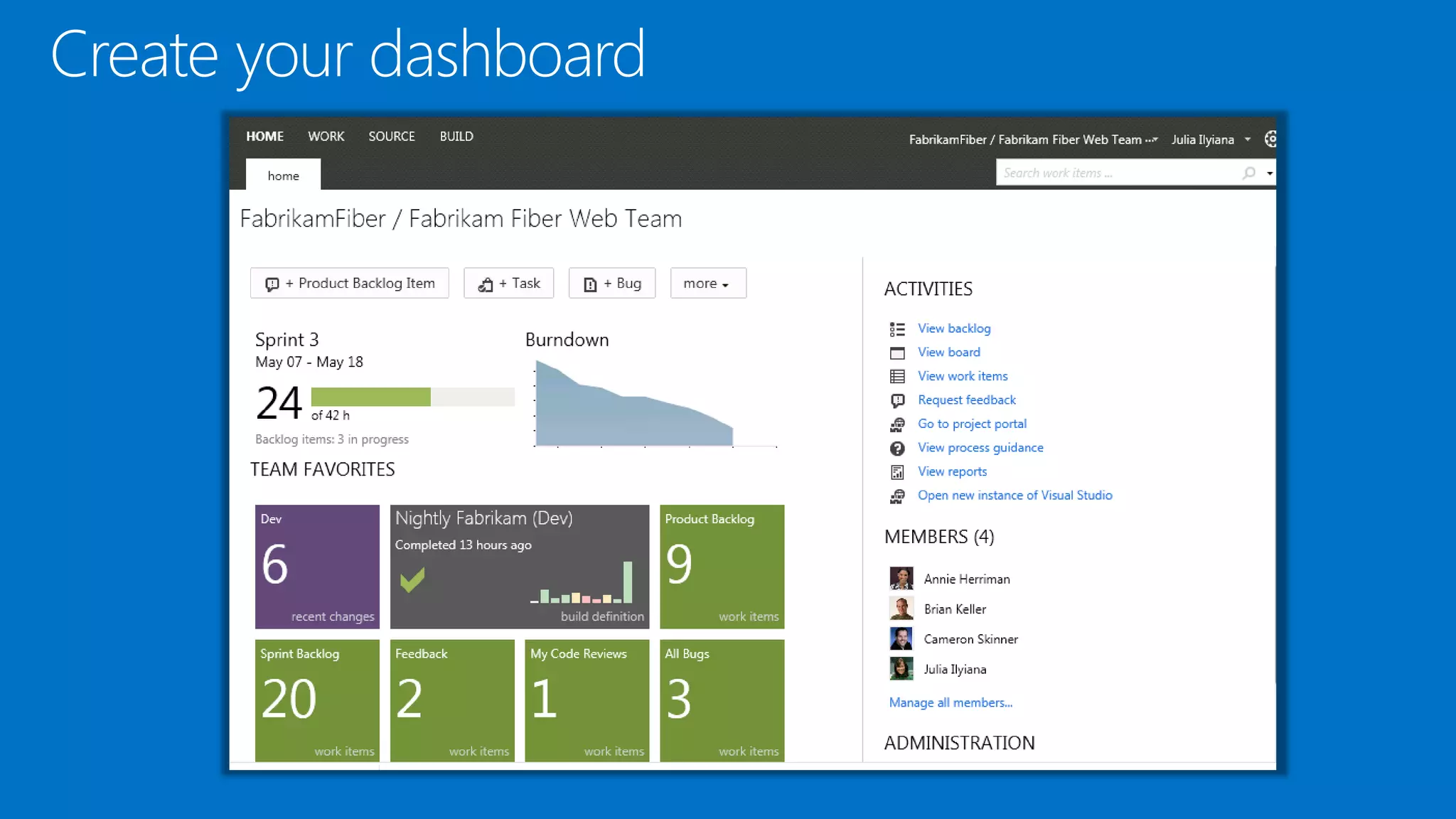Expand the search box options arrow

click(x=1270, y=173)
